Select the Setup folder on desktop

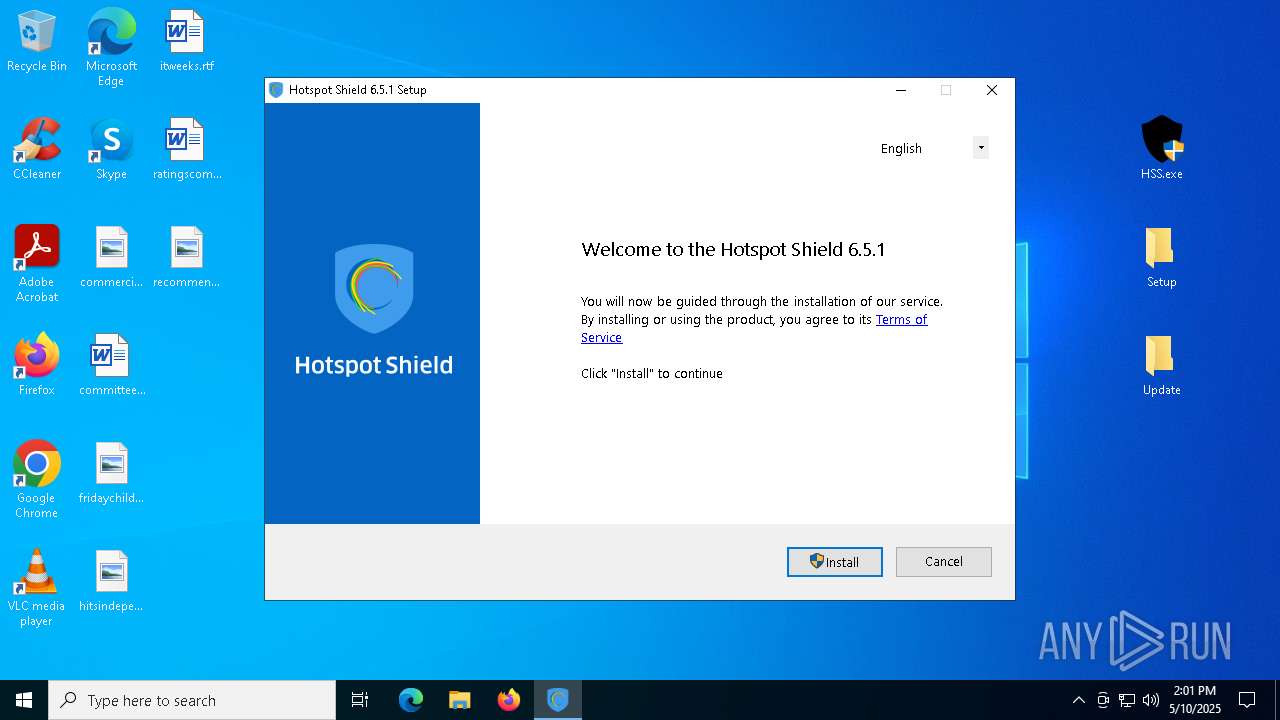click(1162, 258)
